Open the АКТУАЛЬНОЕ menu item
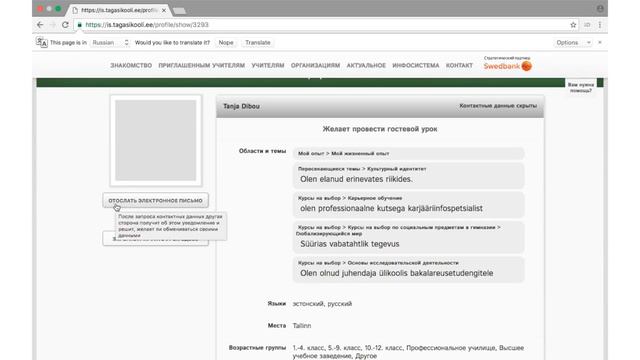This screenshot has width=640, height=360. [x=366, y=65]
